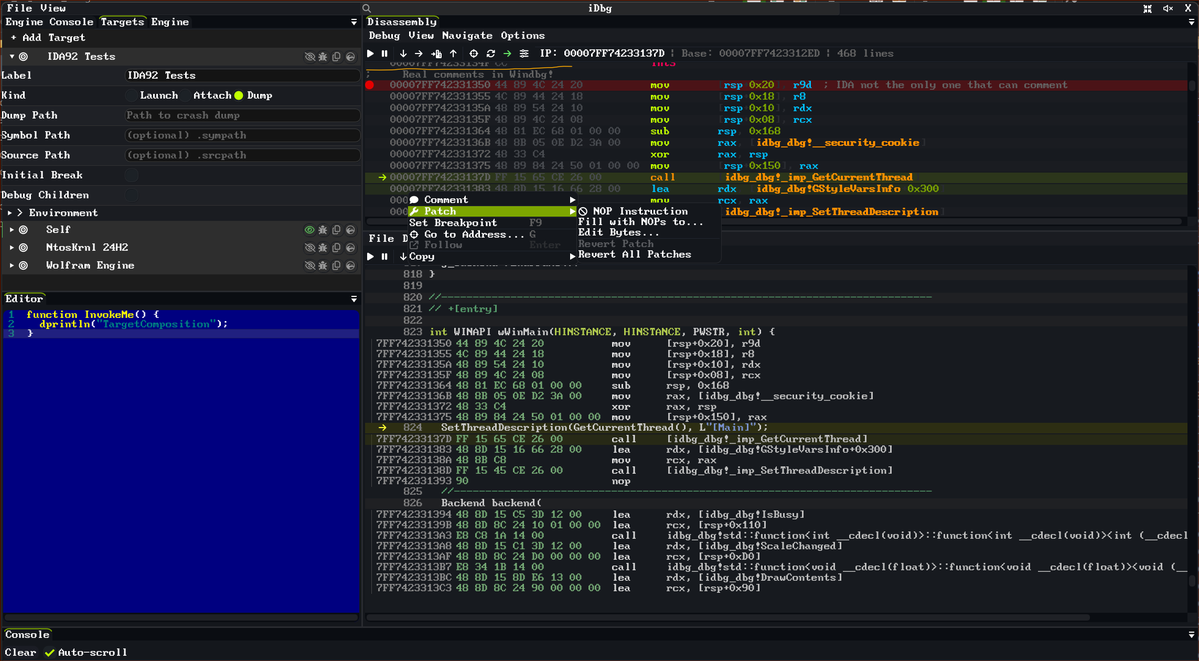Click the continue (play) icon in Disassembly toolbar
Screen dimensions: 1199x661
click(x=371, y=54)
